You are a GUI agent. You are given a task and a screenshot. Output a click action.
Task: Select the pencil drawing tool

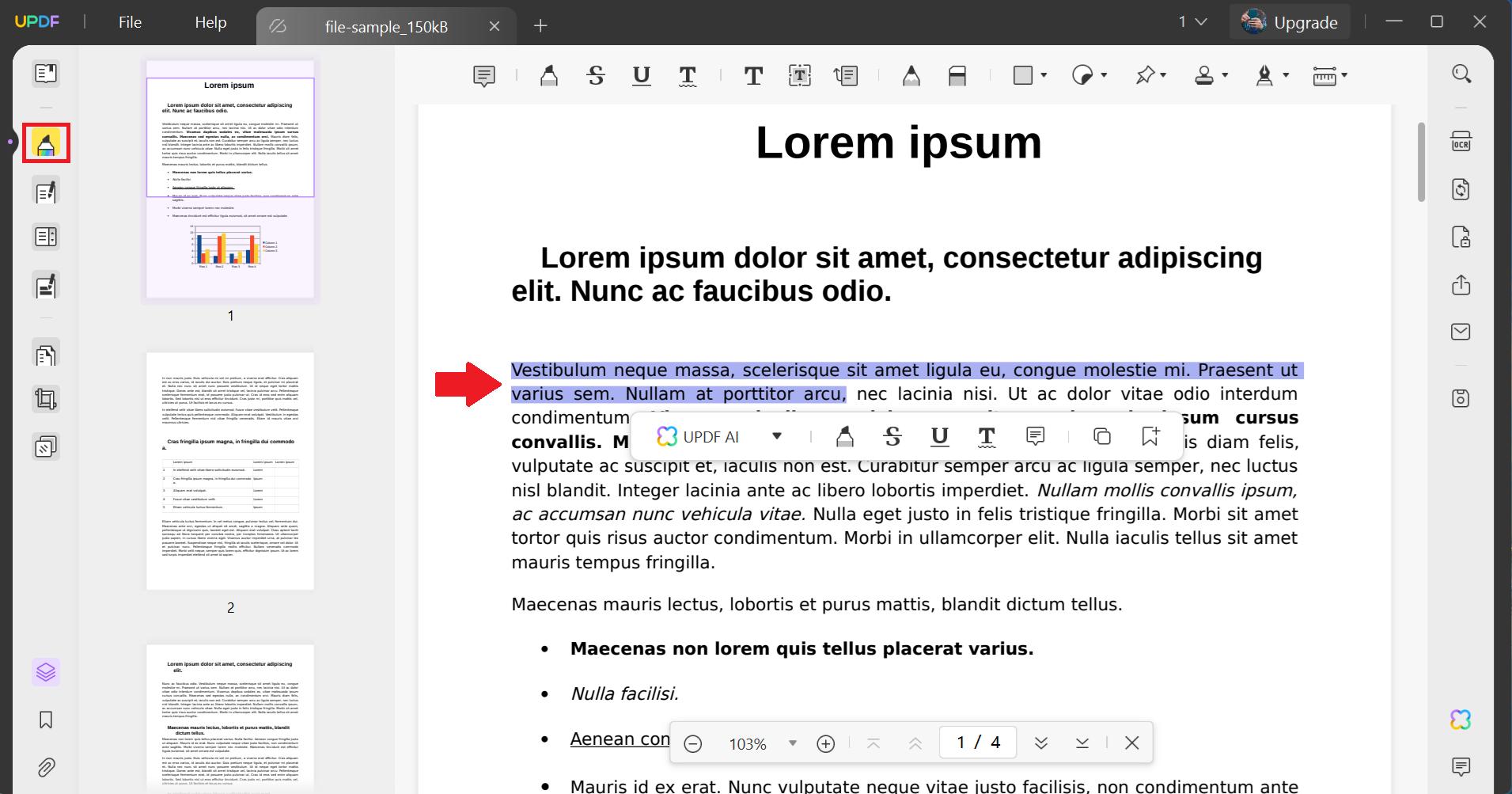click(x=911, y=75)
